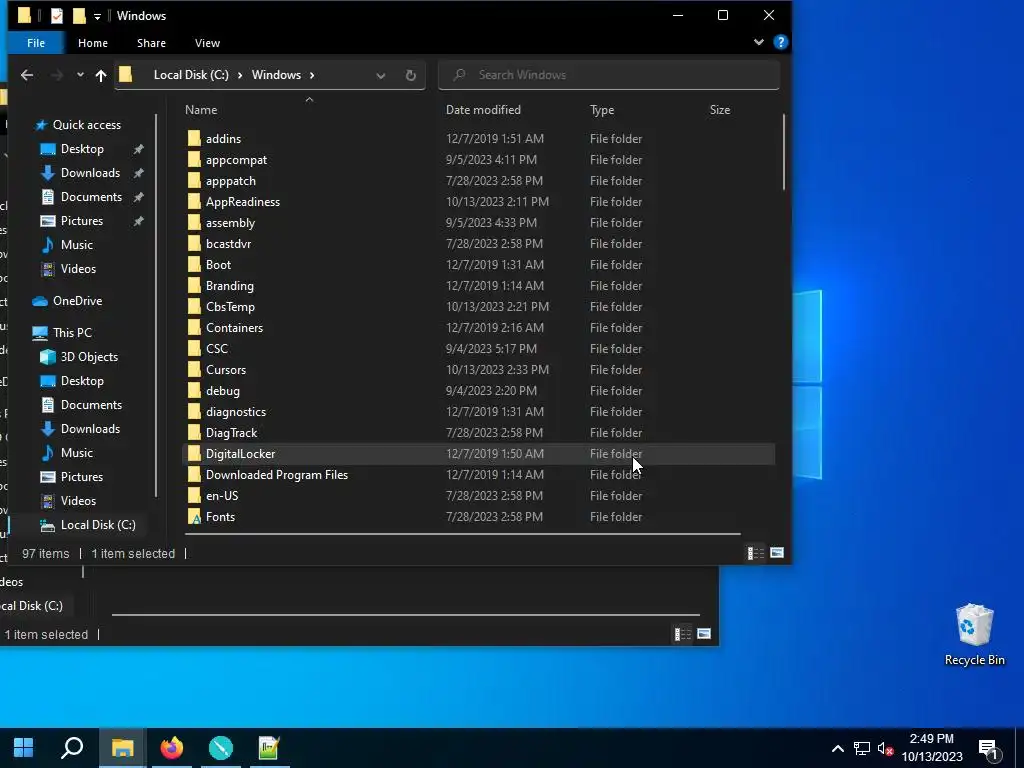This screenshot has height=768, width=1024.
Task: Open the File menu
Action: (x=36, y=43)
